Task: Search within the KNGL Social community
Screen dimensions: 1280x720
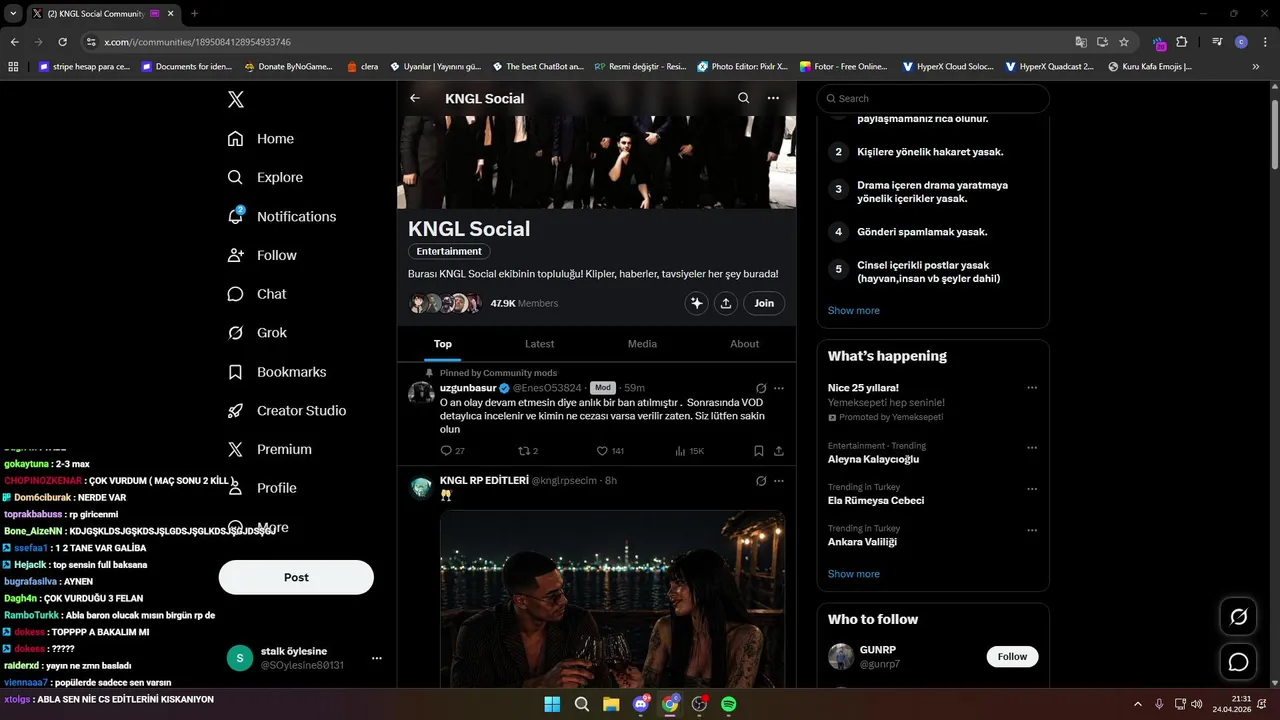Action: pos(743,98)
